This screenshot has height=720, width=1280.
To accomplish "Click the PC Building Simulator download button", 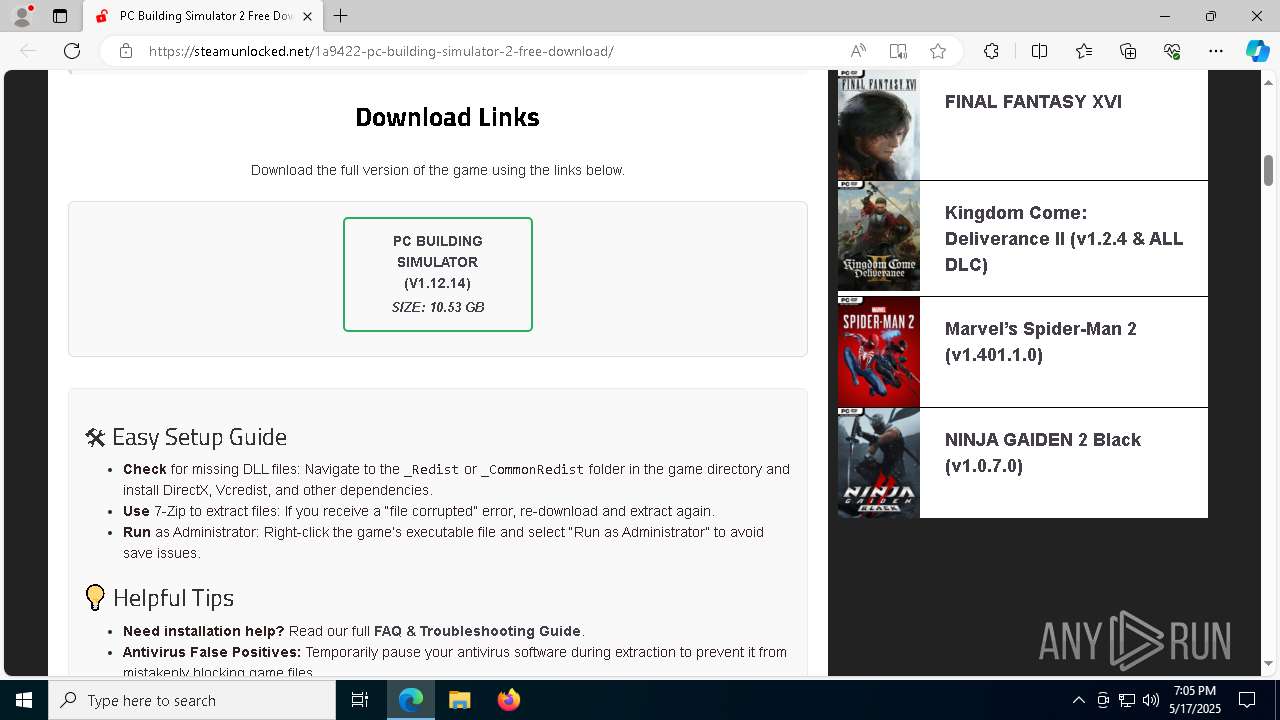I will pos(438,274).
